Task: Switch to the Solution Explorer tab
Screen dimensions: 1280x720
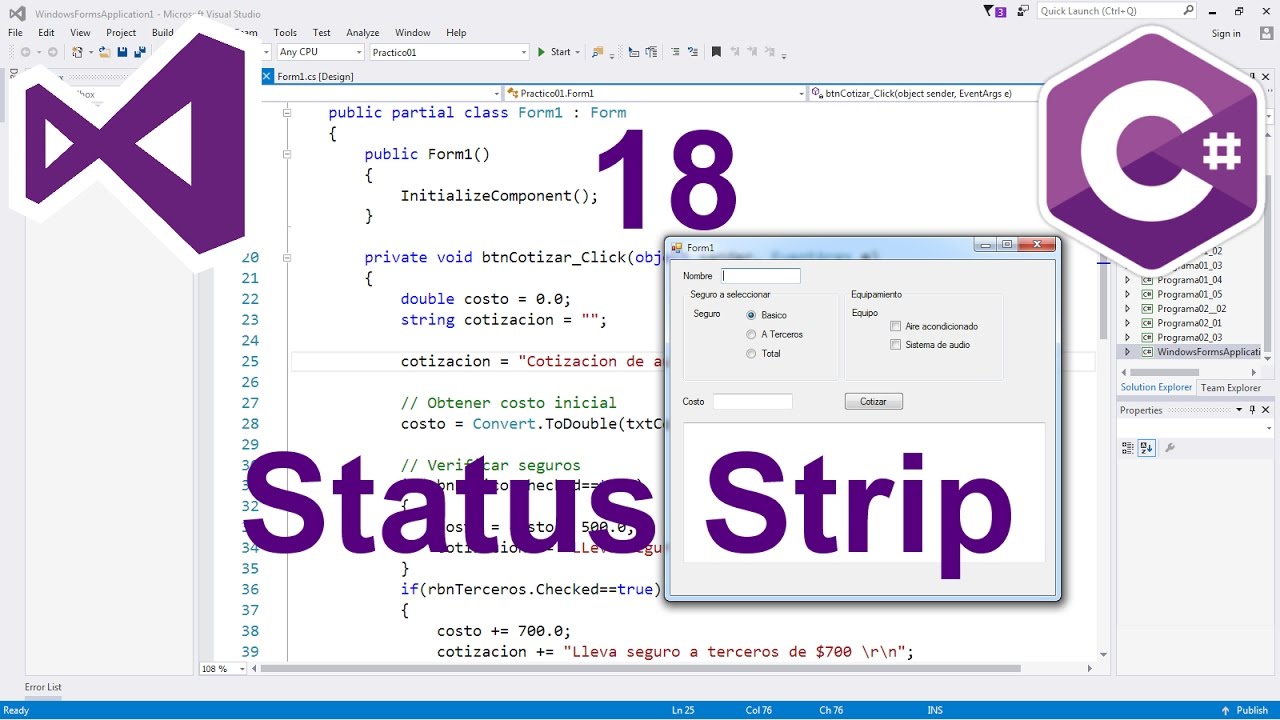Action: pyautogui.click(x=1156, y=388)
